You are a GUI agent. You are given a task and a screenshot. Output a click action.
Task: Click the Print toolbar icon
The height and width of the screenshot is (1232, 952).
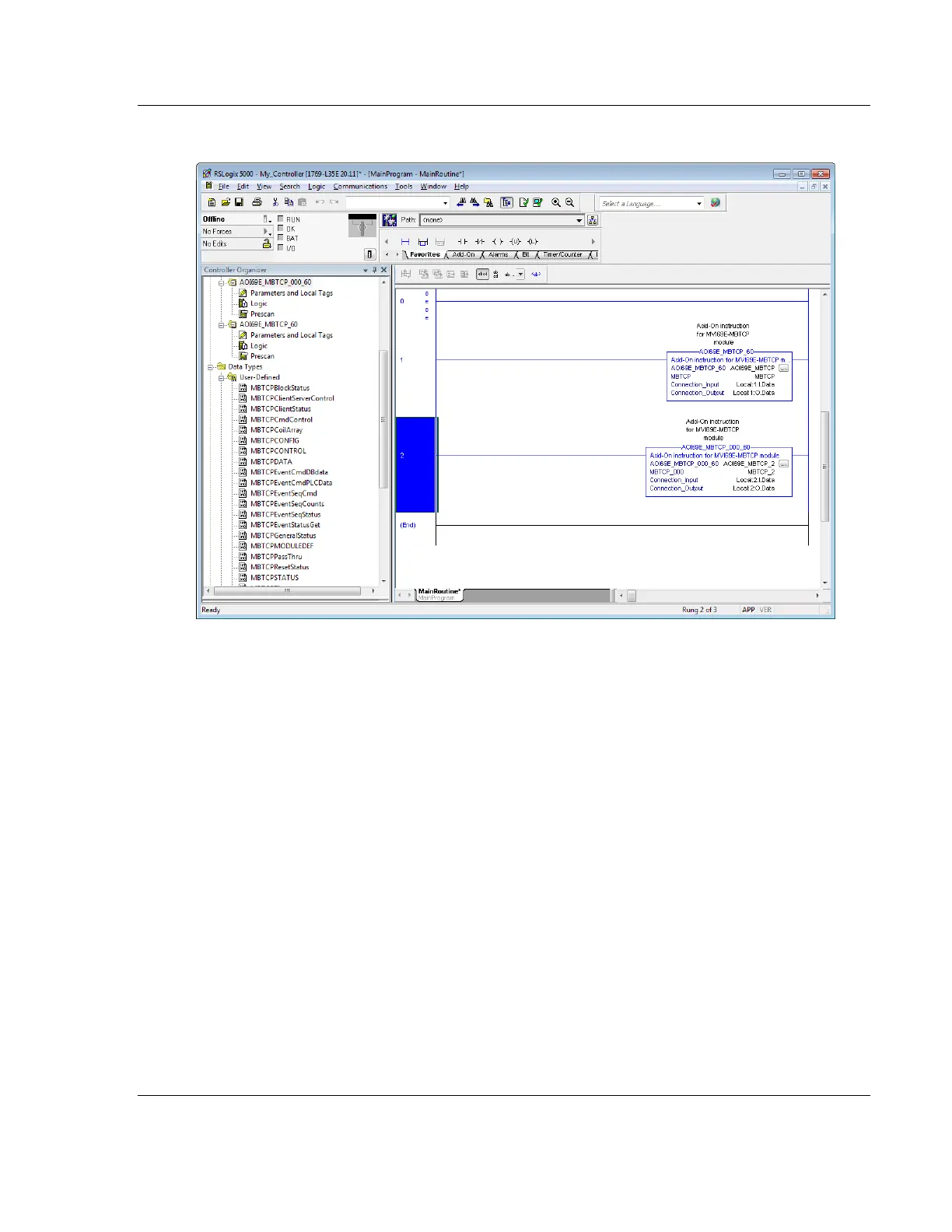pos(257,202)
